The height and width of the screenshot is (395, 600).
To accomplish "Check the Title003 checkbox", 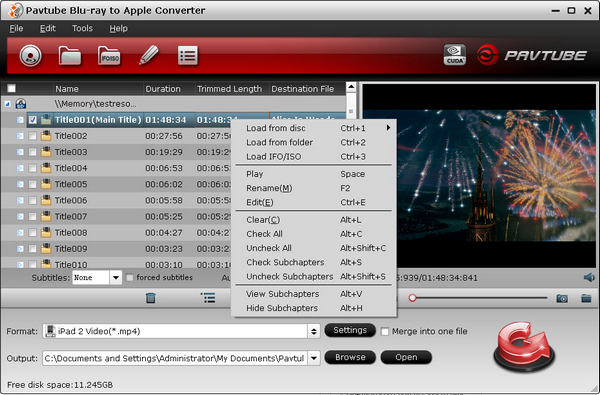I will pos(33,152).
